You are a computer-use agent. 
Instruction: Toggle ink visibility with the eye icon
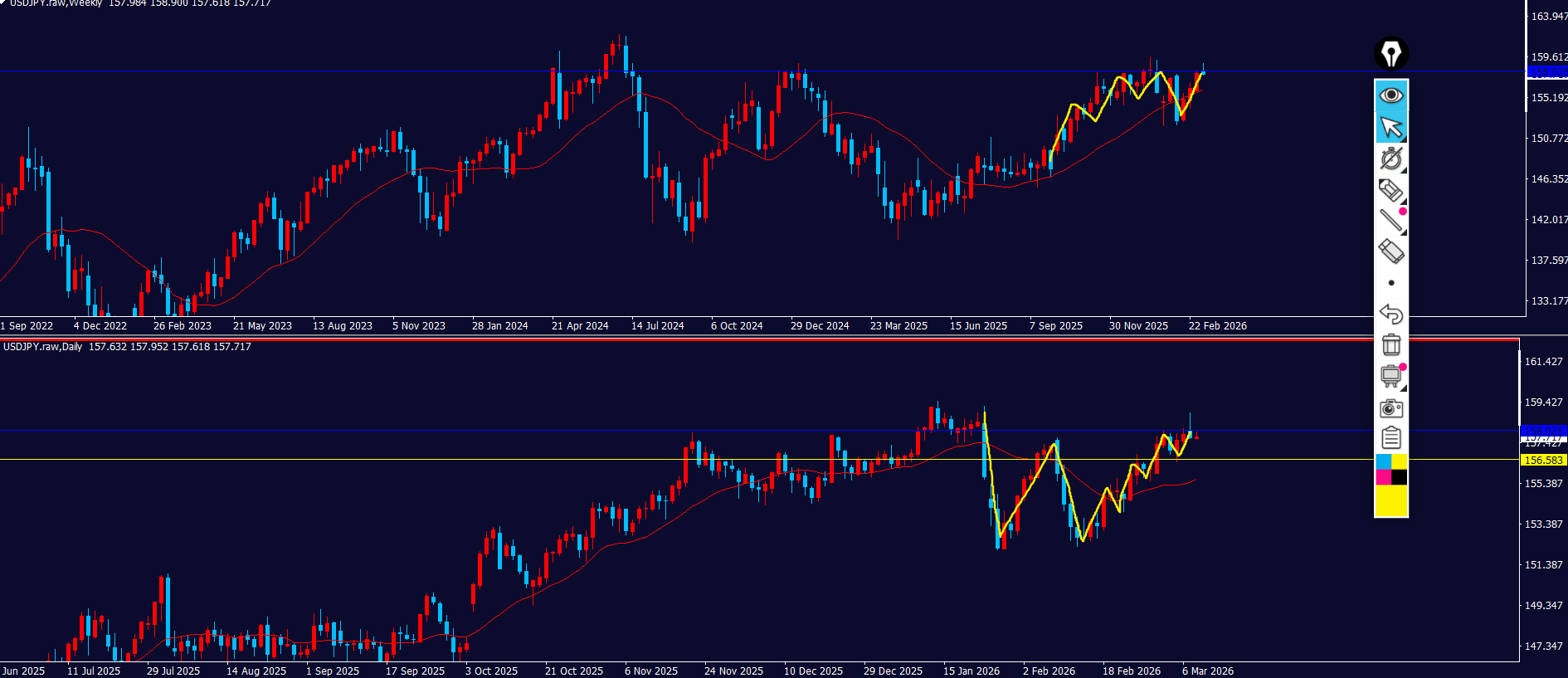point(1391,95)
